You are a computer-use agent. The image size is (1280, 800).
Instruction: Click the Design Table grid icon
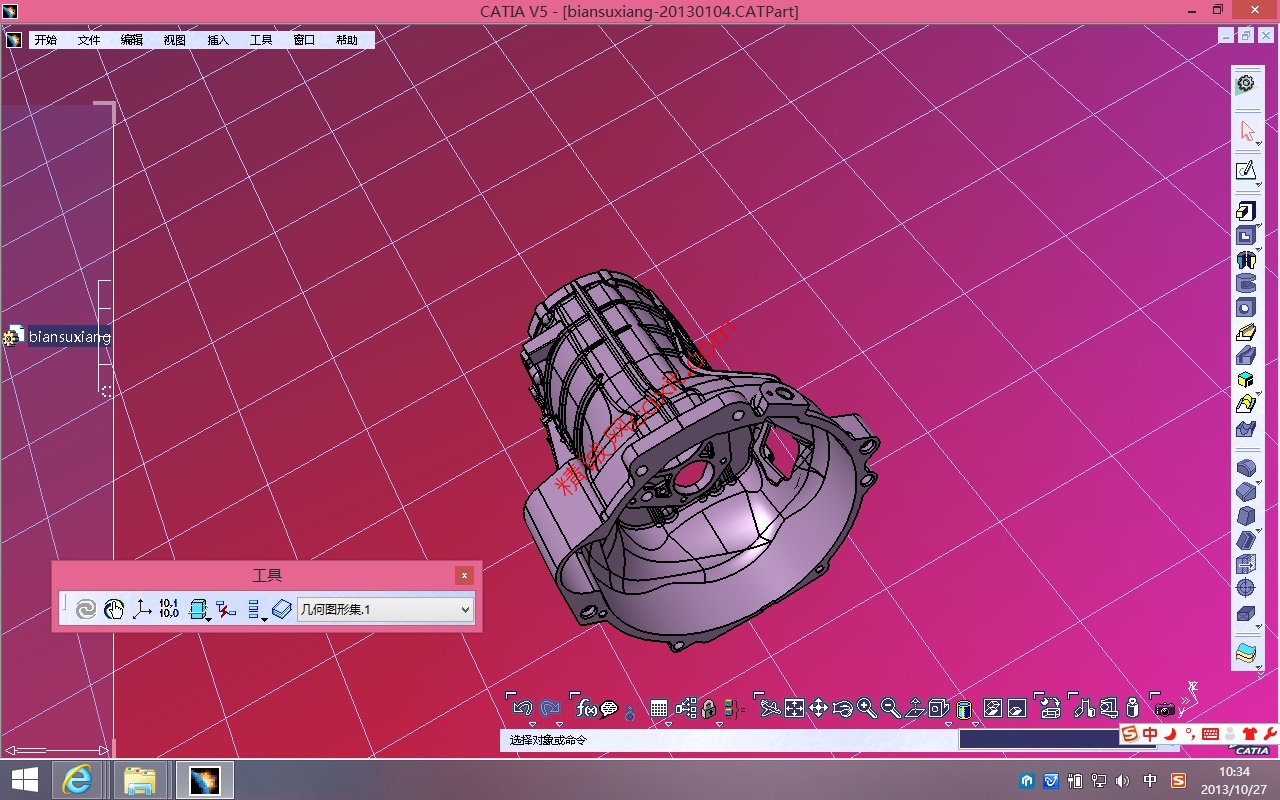point(659,708)
